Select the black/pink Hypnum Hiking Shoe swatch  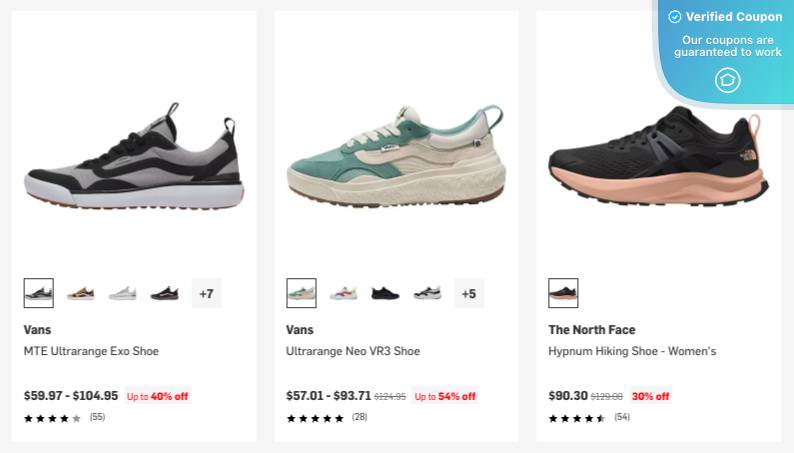(x=563, y=293)
